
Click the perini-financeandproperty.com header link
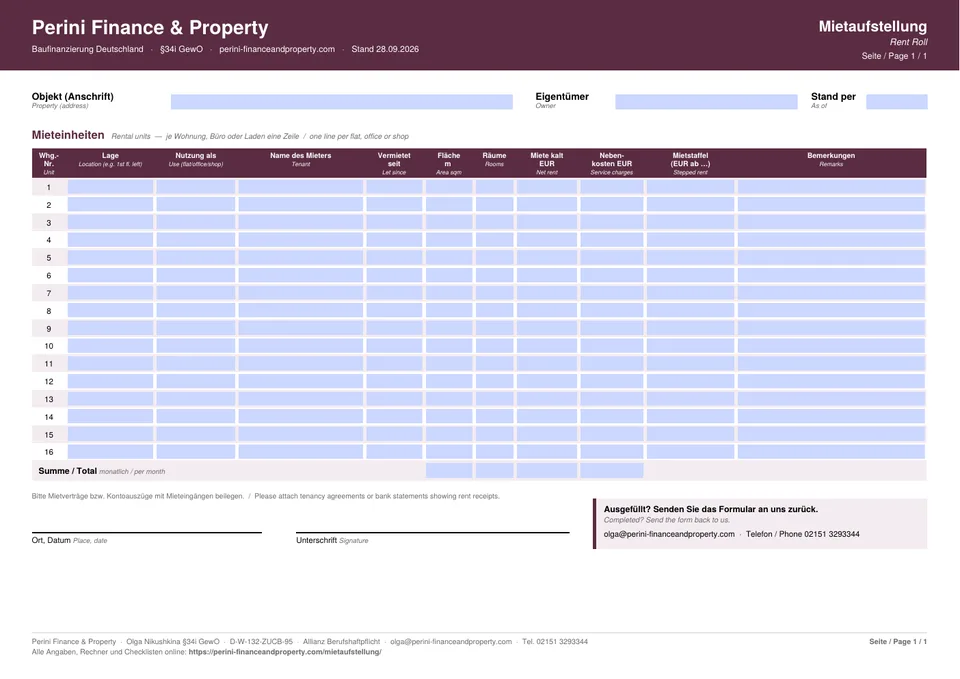click(x=277, y=49)
